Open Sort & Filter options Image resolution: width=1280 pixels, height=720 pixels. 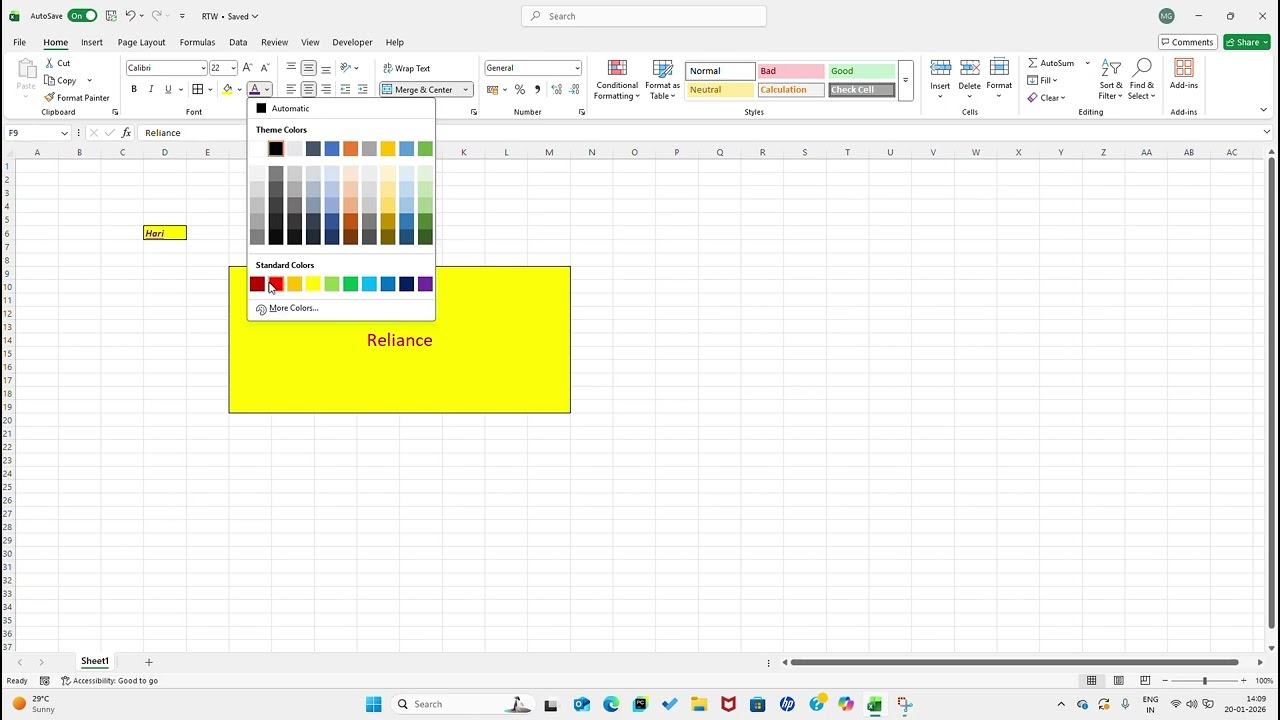pyautogui.click(x=1111, y=79)
